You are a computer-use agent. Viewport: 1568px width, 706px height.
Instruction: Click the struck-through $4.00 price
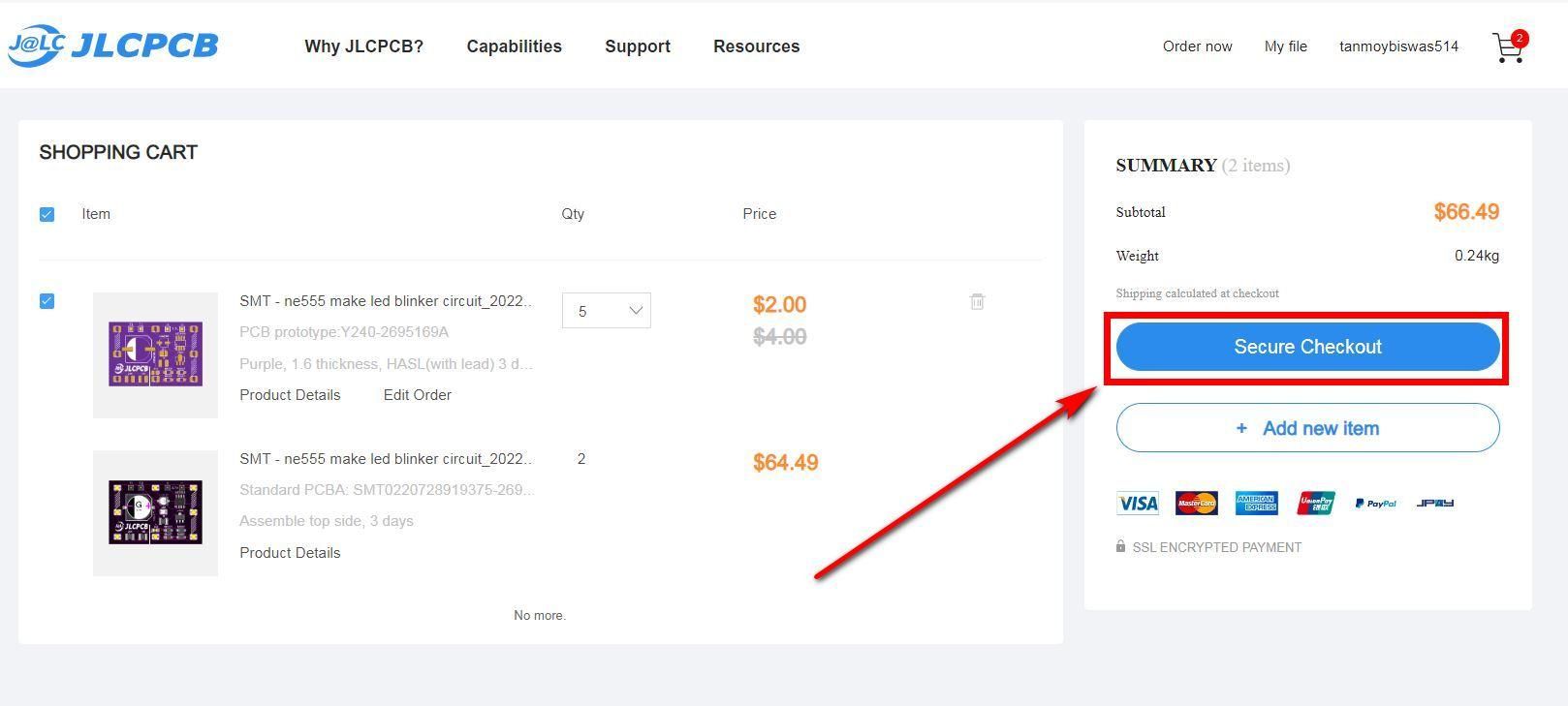click(780, 337)
